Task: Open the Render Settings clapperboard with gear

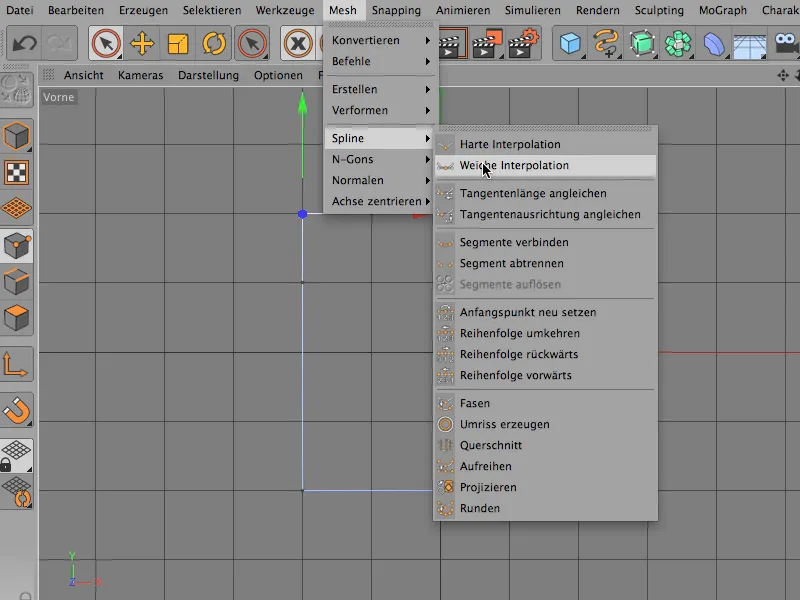Action: point(523,44)
